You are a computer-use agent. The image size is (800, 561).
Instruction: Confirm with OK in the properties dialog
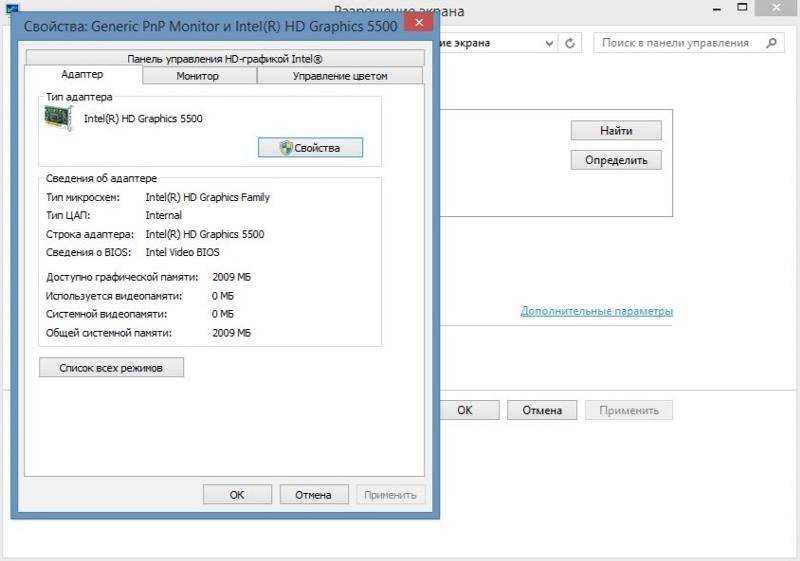pos(237,495)
